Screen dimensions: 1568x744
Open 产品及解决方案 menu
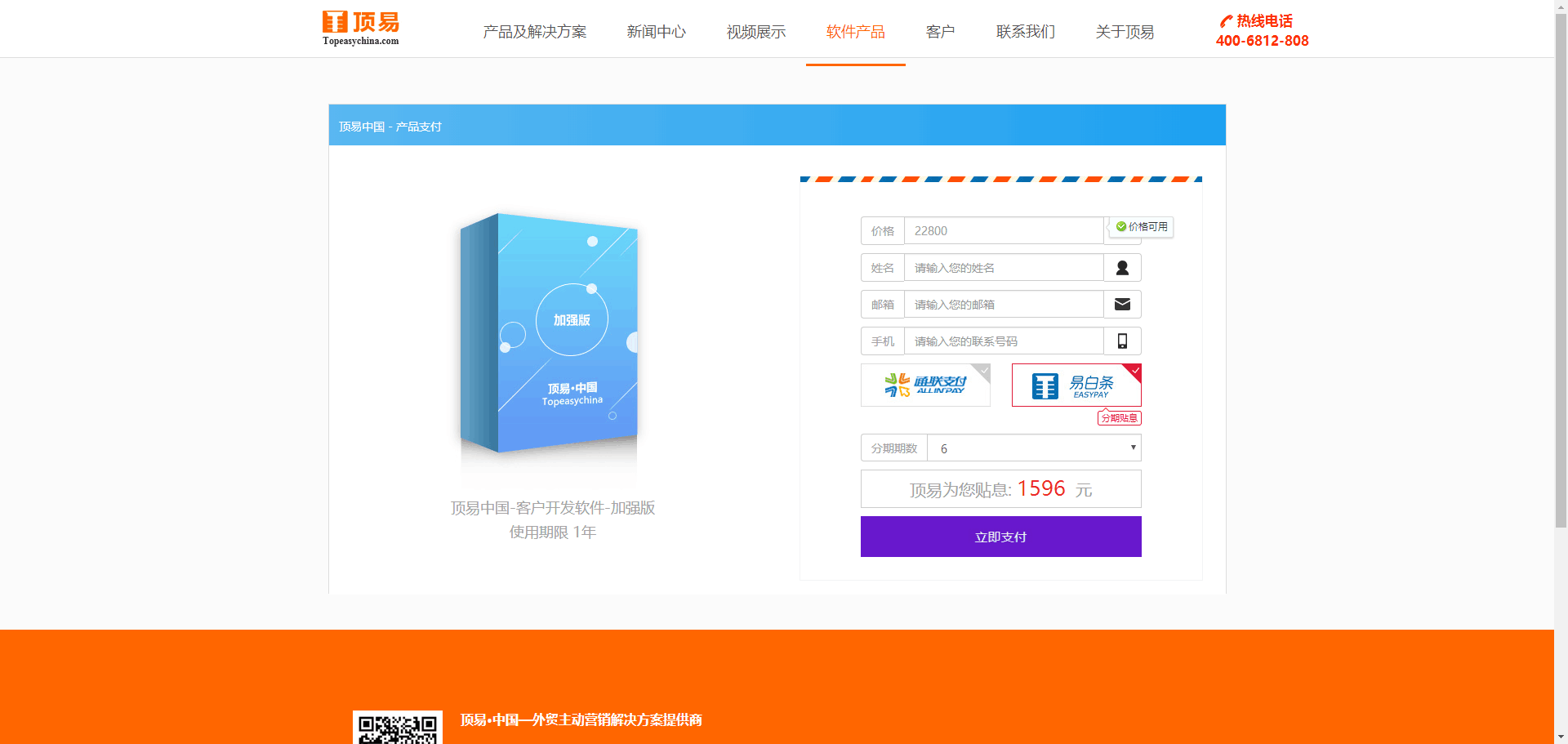tap(535, 32)
